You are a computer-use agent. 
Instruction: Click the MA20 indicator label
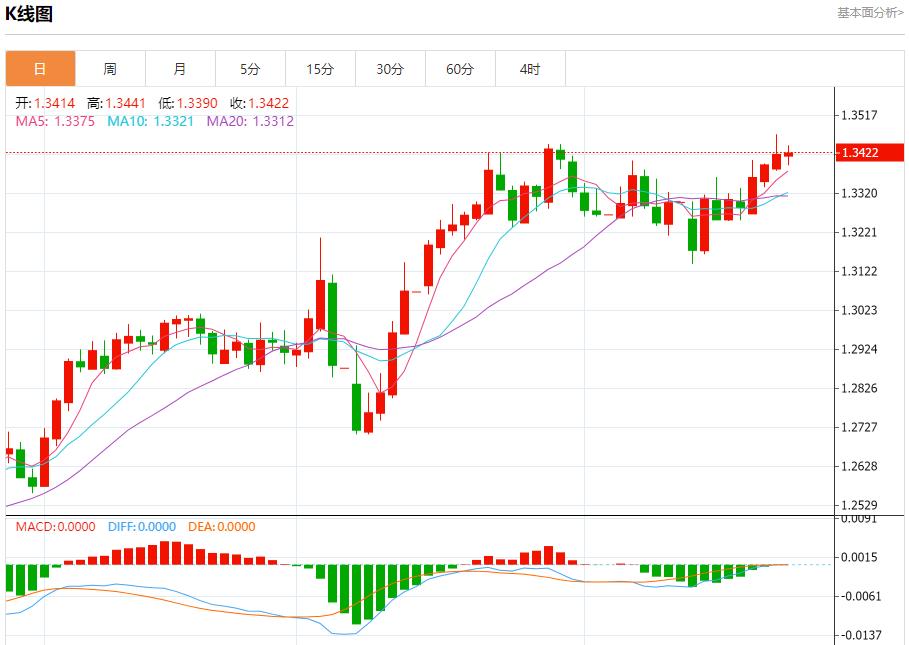tap(250, 121)
